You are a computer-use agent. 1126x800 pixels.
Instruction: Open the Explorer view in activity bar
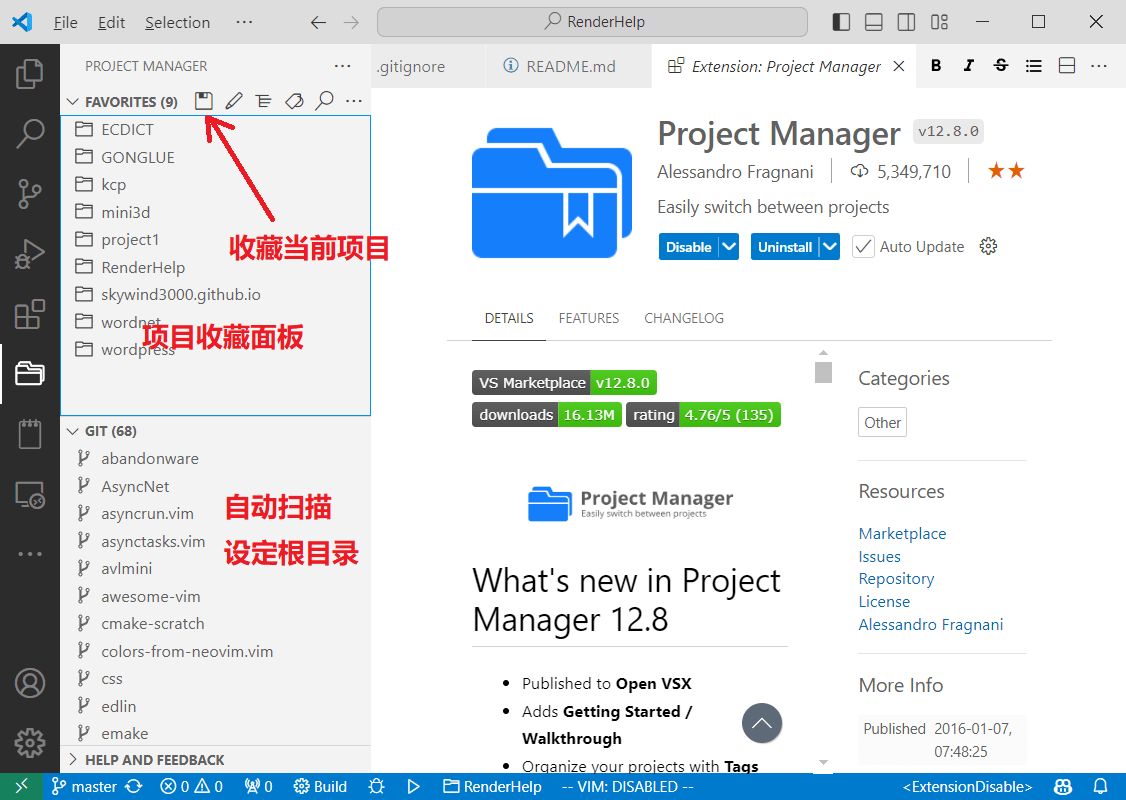[29, 74]
